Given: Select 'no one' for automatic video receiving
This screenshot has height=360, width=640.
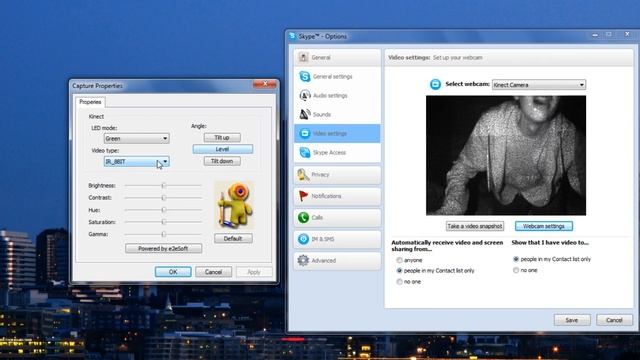Looking at the screenshot, I should pos(400,282).
